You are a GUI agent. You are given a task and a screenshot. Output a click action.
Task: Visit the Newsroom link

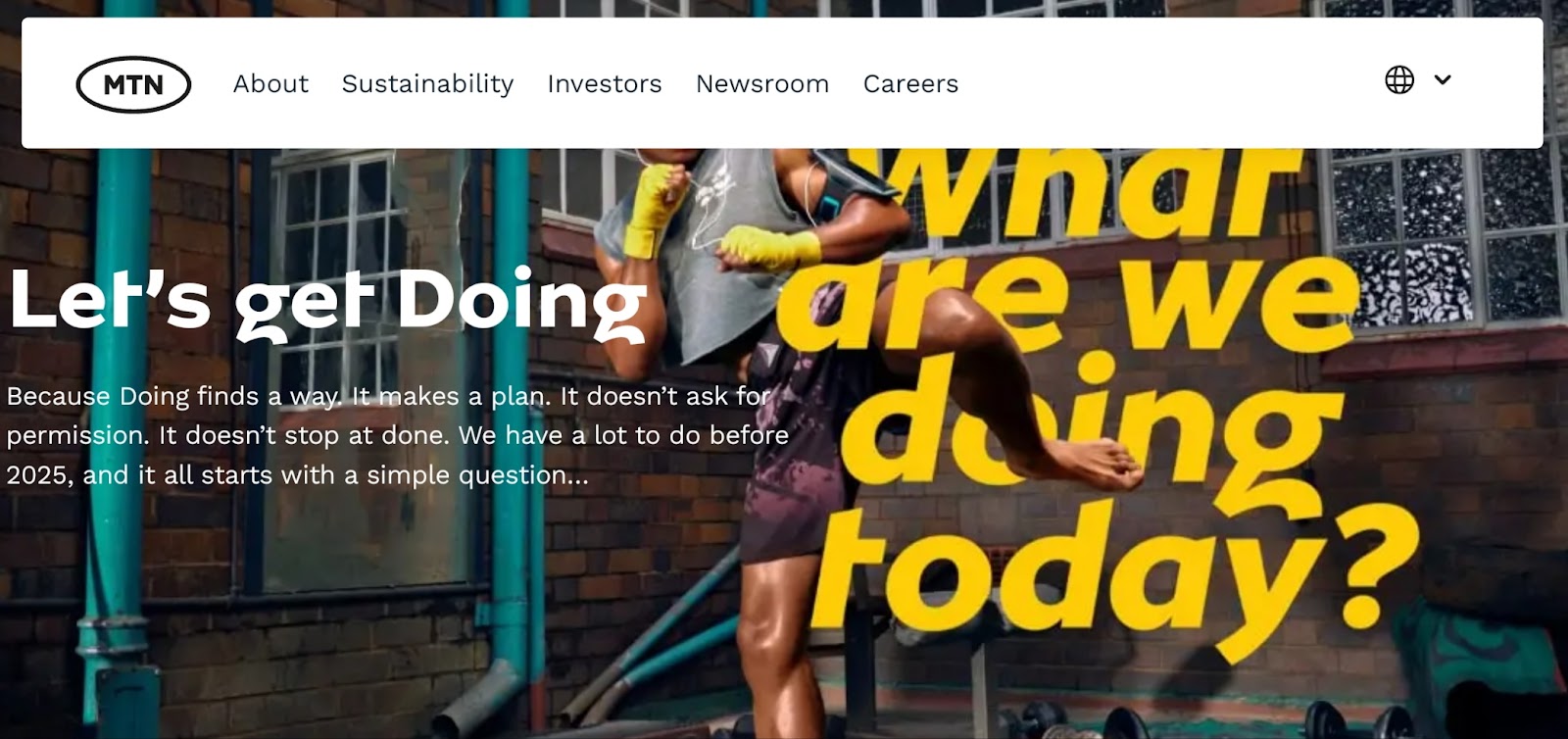762,84
